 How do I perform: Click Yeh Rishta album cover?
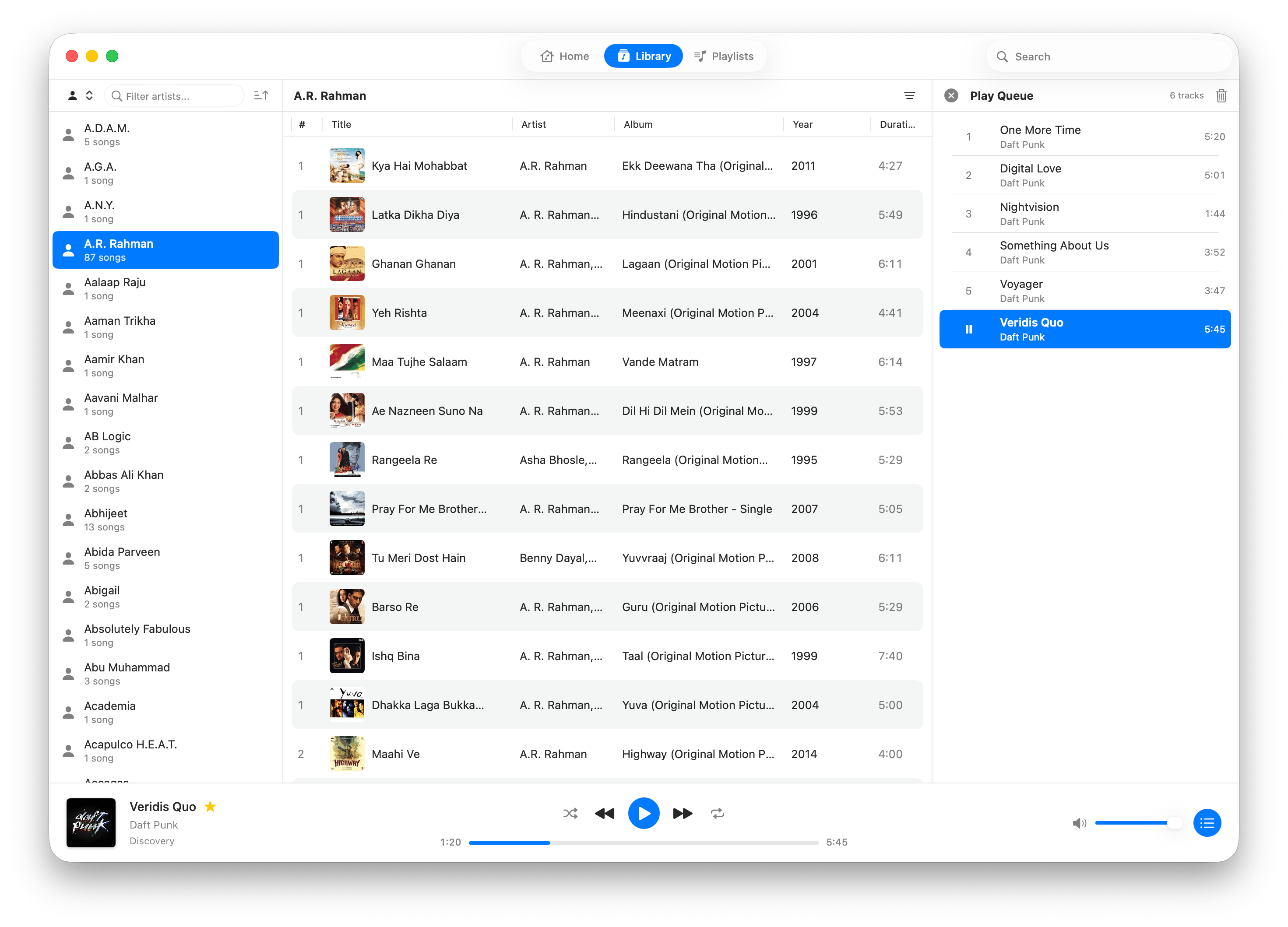click(347, 313)
